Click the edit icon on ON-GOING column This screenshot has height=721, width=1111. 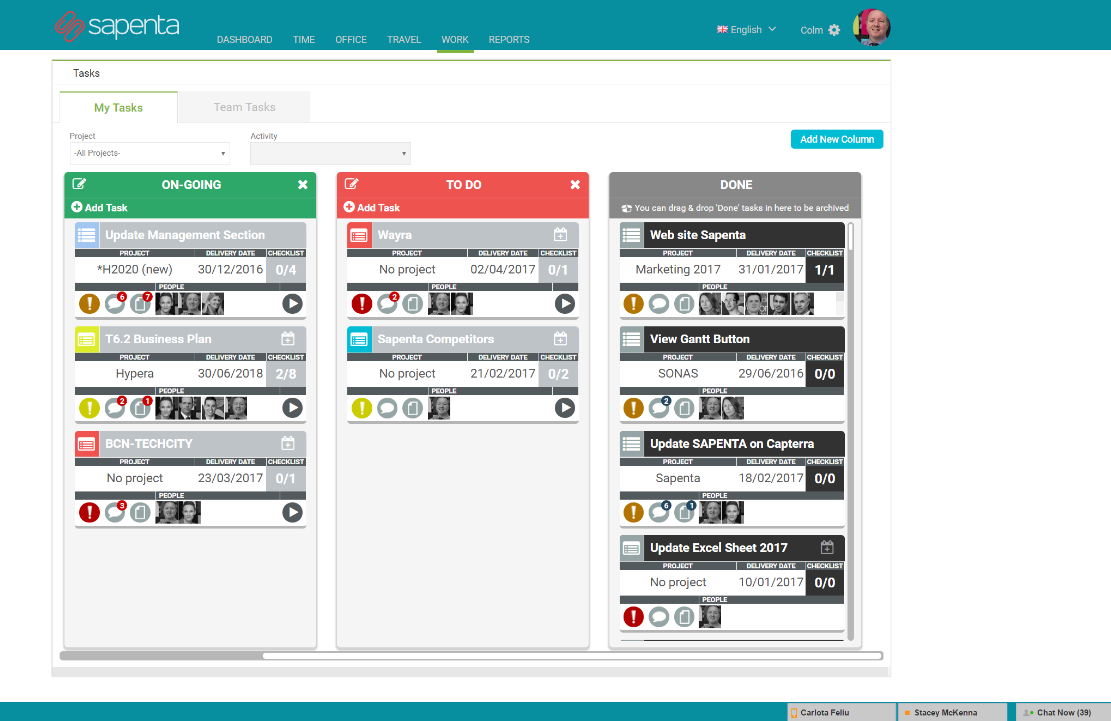click(79, 184)
